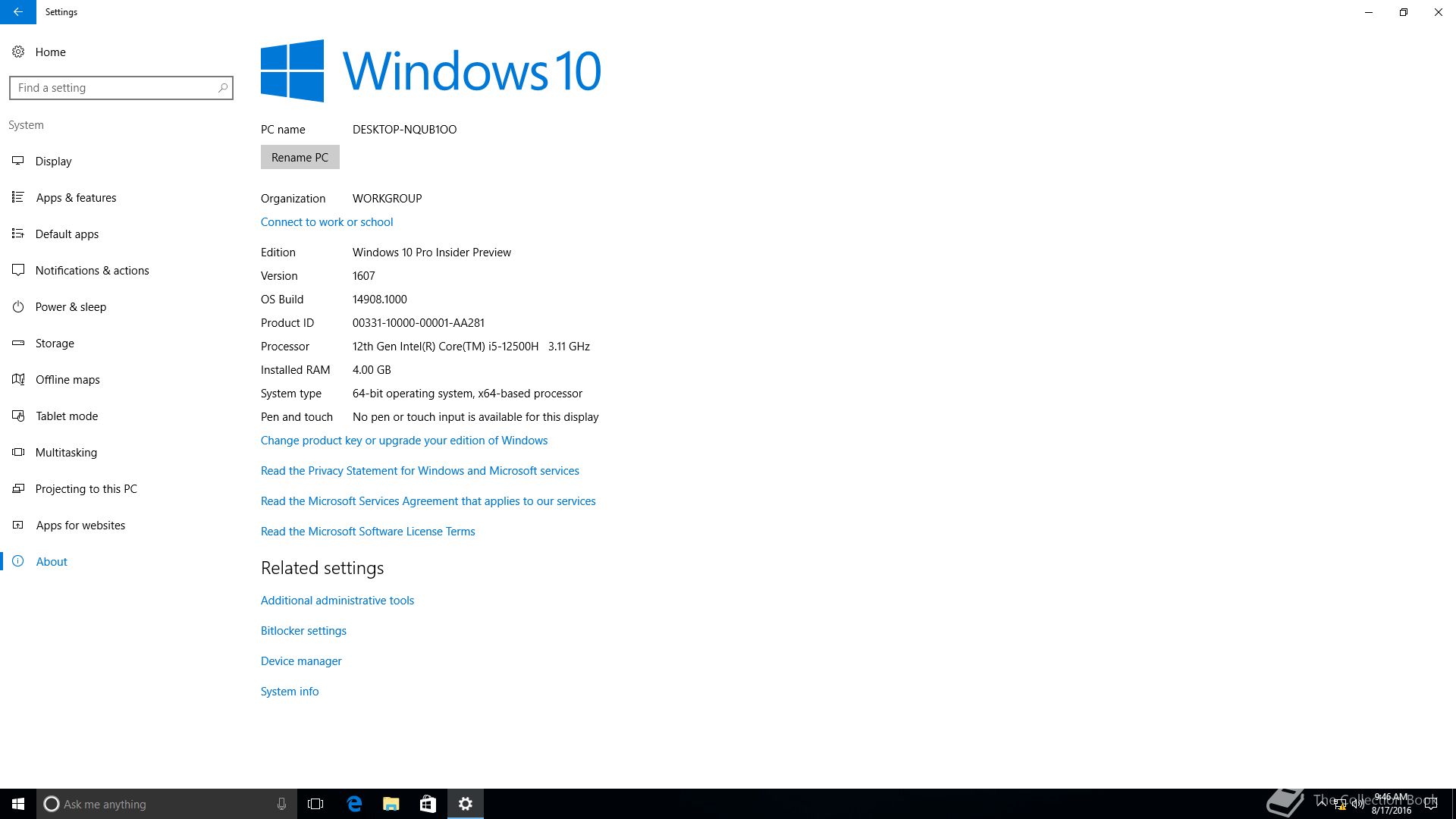Open Microsoft Services Agreement link
The height and width of the screenshot is (819, 1456).
[x=428, y=501]
